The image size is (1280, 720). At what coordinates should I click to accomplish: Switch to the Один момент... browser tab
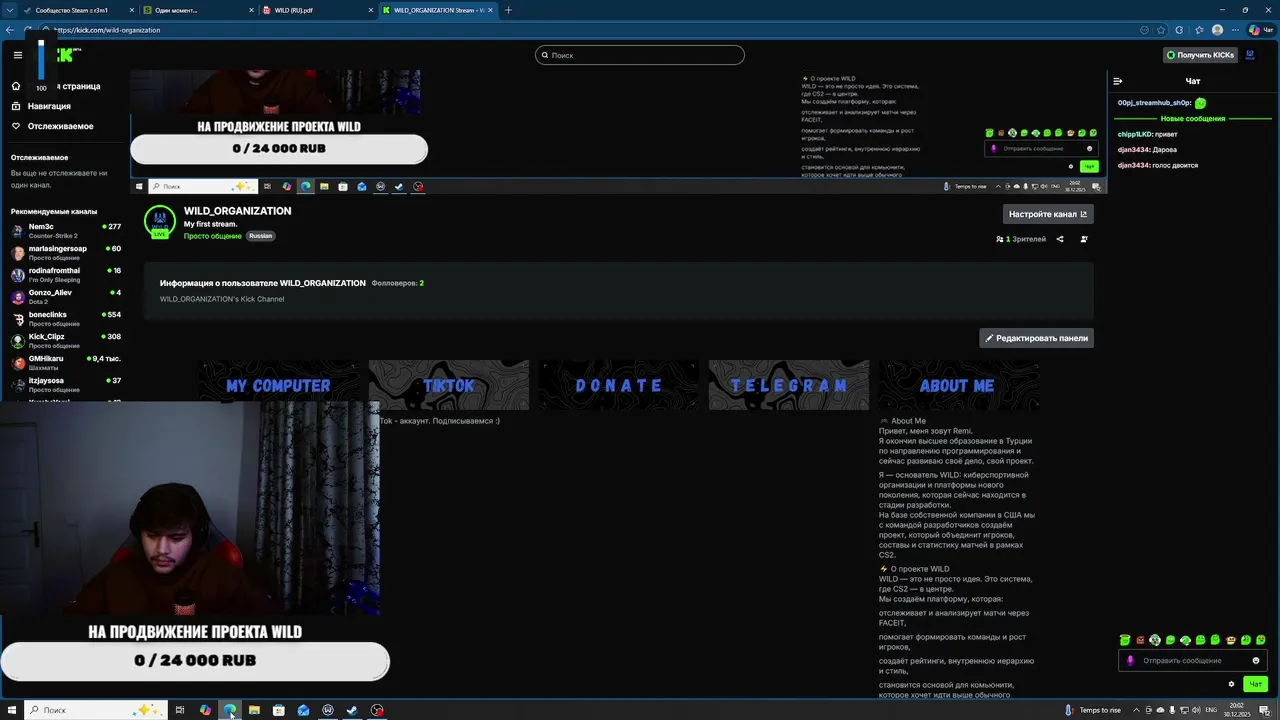tap(195, 10)
